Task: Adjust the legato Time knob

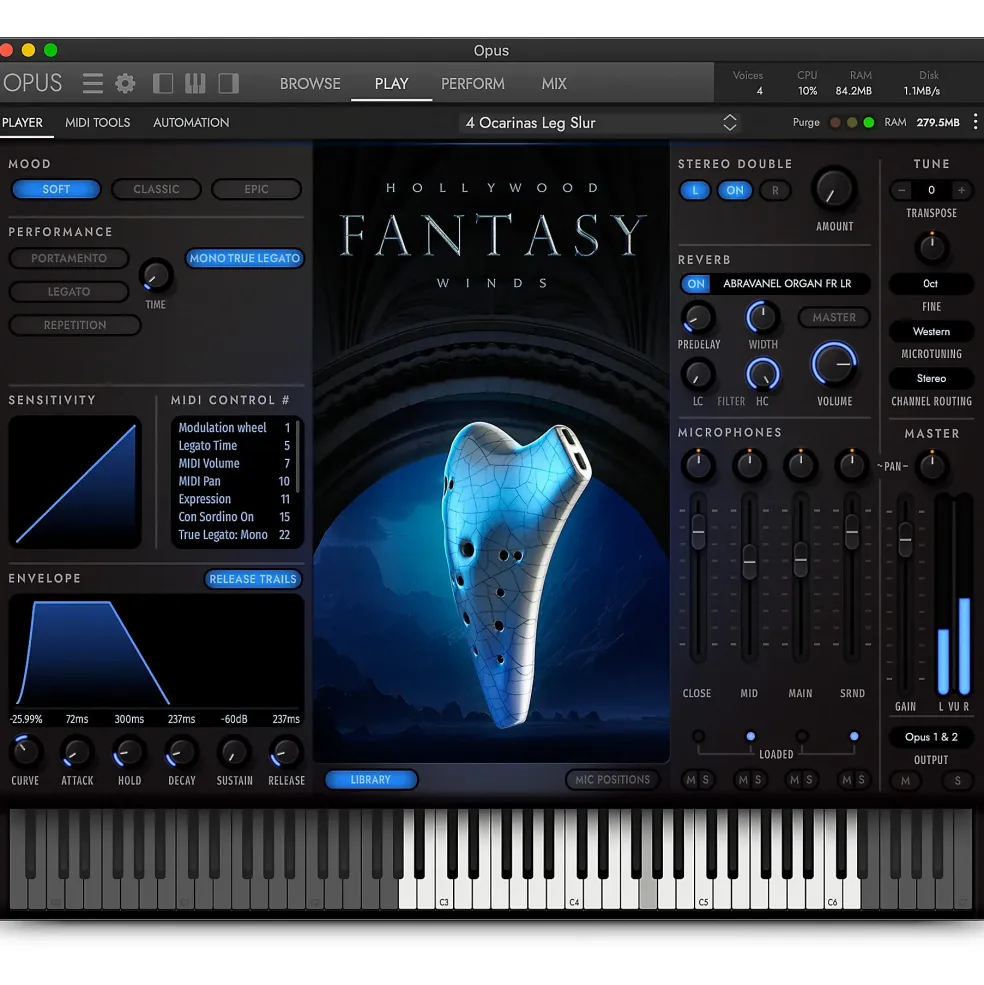Action: click(x=155, y=275)
